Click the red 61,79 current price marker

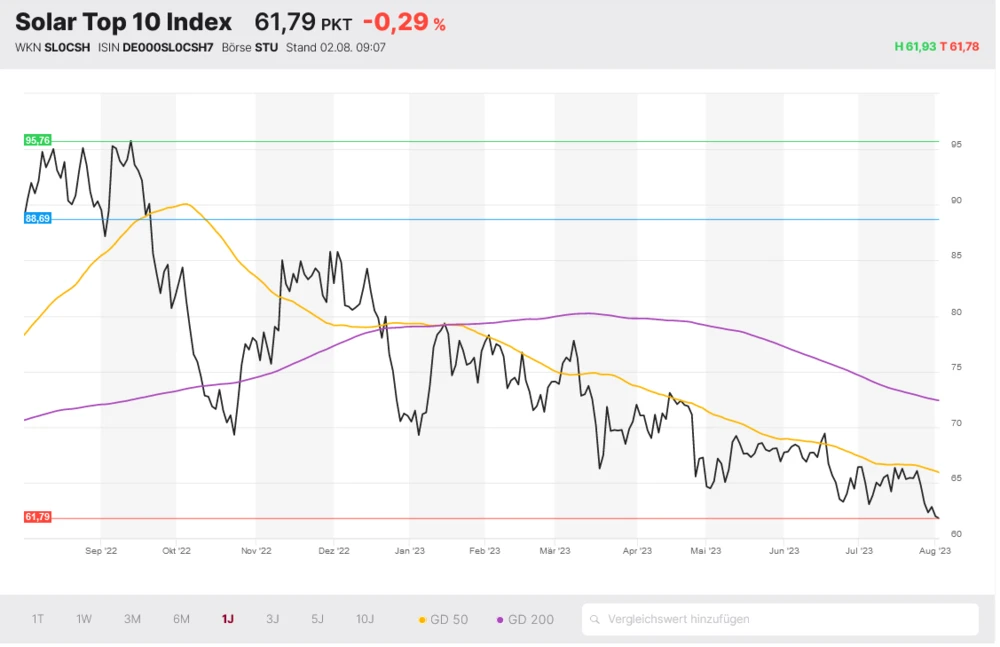pyautogui.click(x=37, y=517)
